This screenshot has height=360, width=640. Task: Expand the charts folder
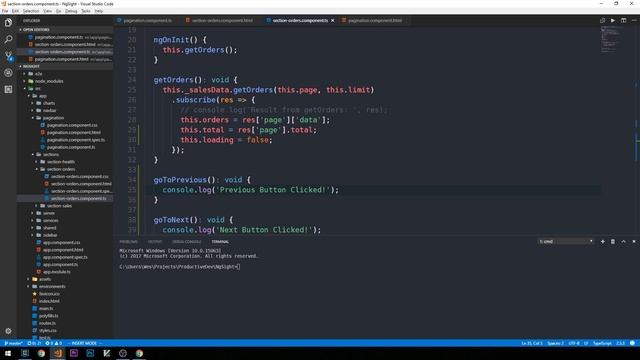point(49,103)
